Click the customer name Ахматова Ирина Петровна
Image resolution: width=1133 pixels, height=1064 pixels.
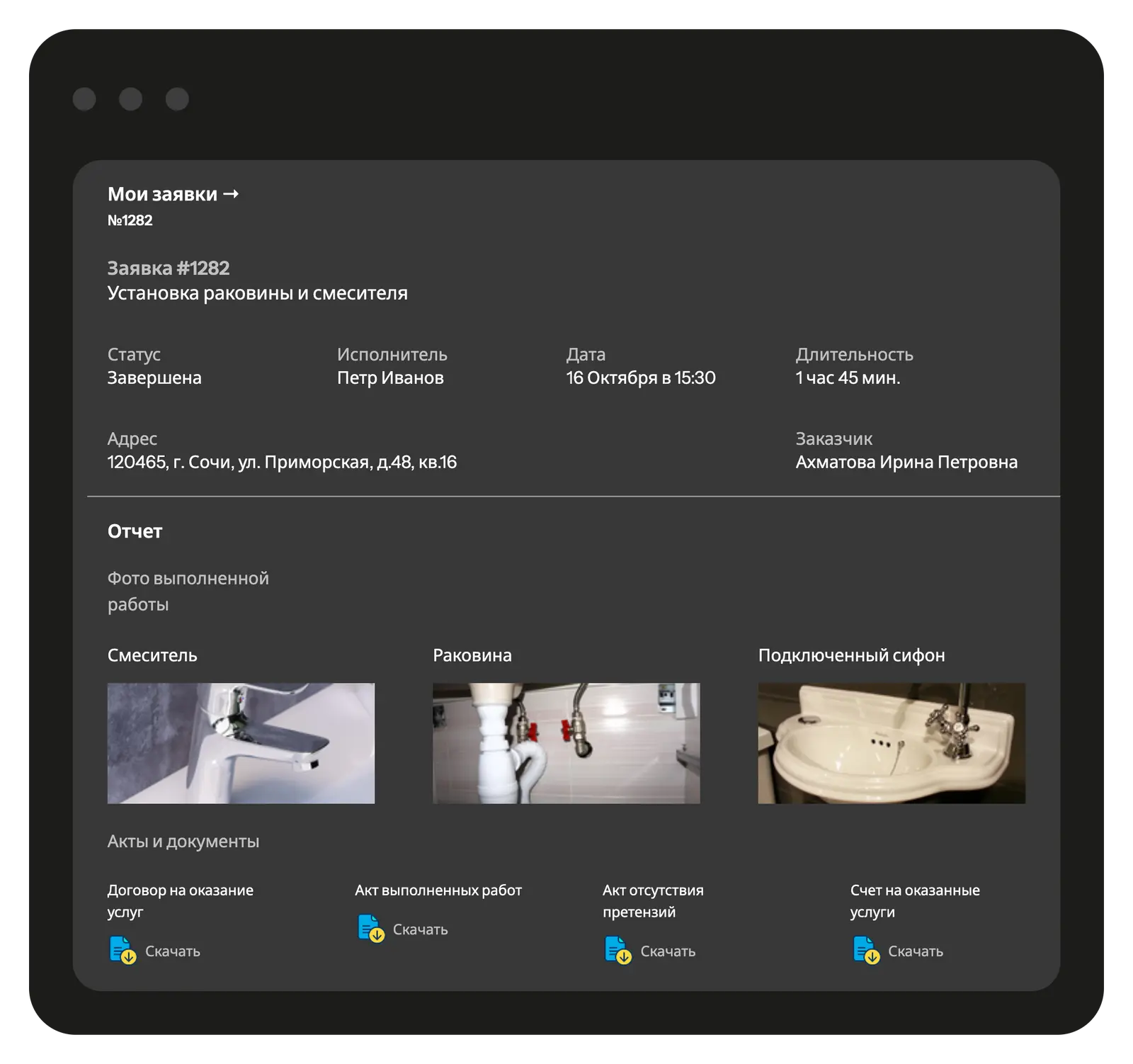tap(906, 462)
